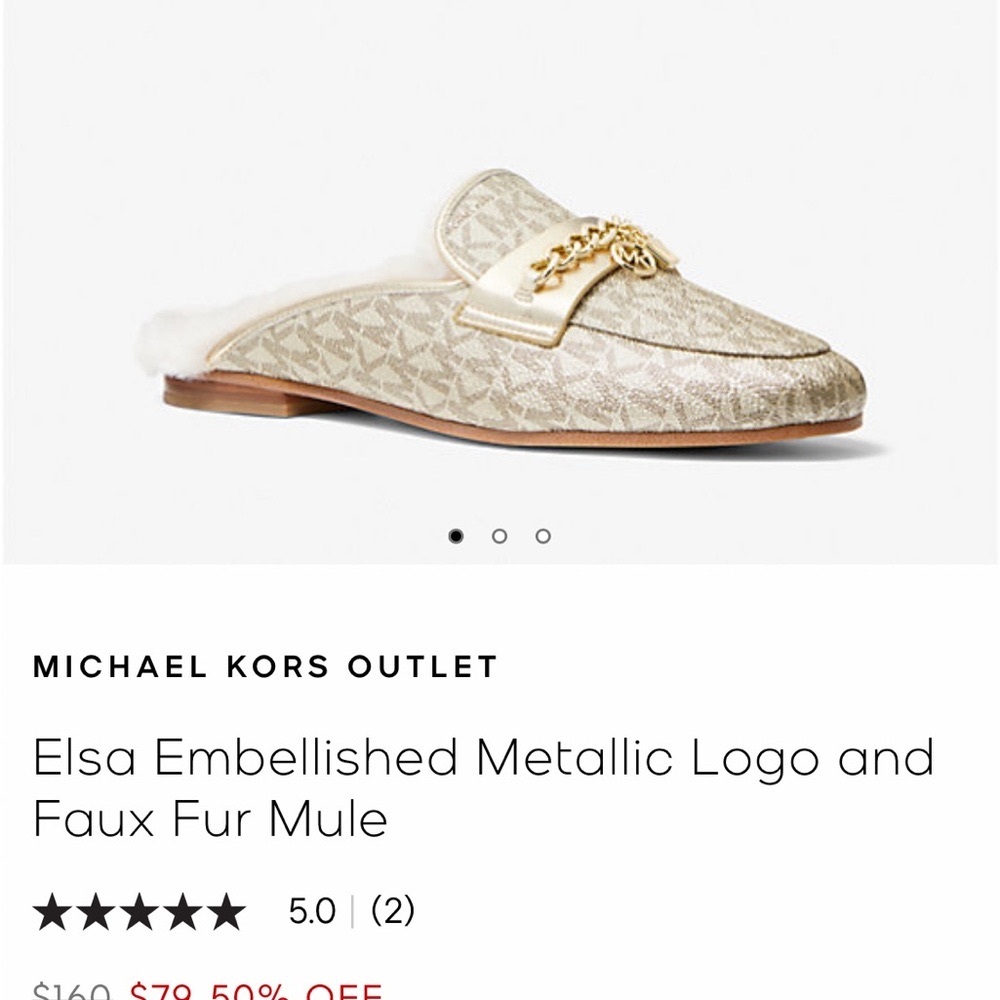1000x1000 pixels.
Task: Select the second carousel dot
Action: tap(500, 536)
